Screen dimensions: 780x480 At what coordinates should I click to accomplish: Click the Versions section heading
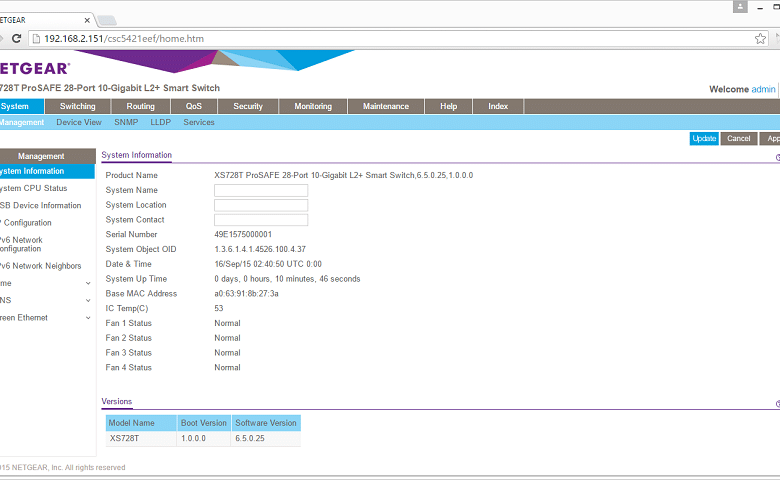117,401
